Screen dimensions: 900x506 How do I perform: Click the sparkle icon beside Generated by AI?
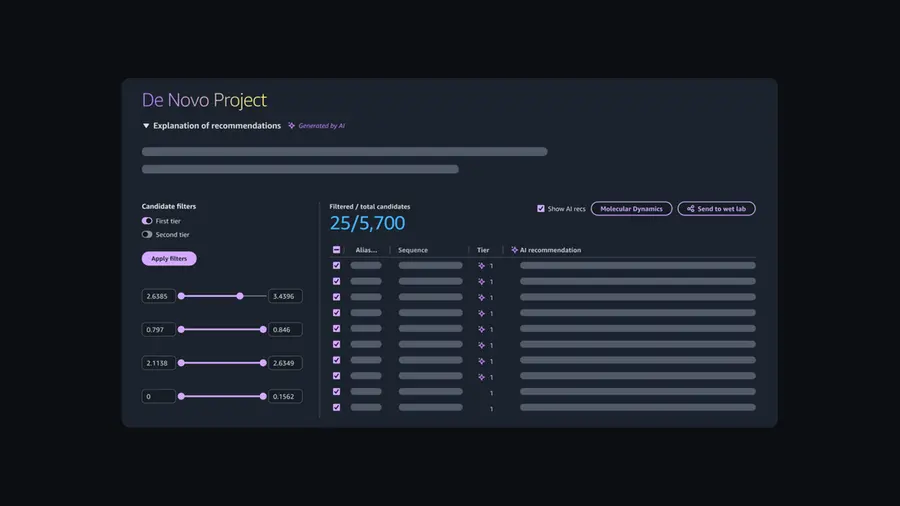(292, 126)
